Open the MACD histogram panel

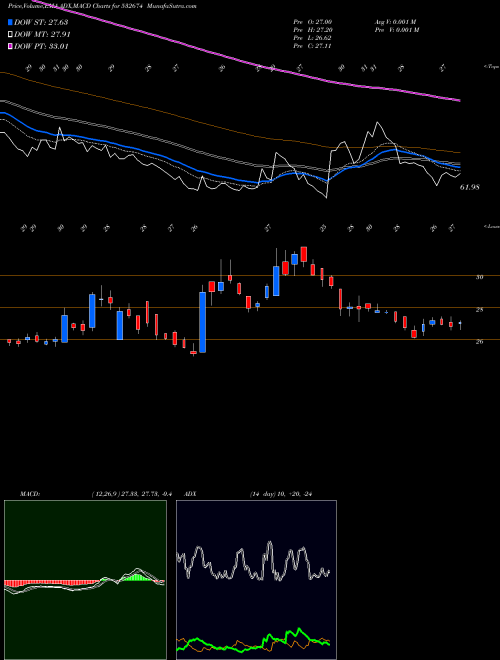coord(85,580)
